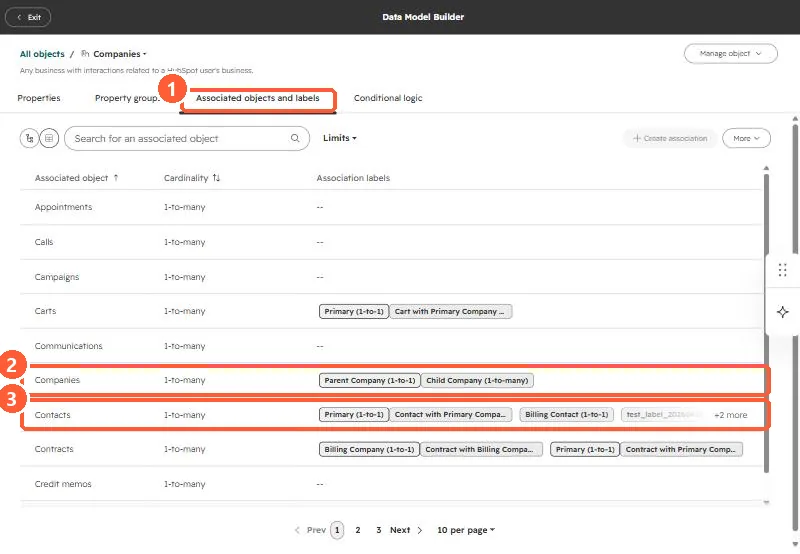The image size is (800, 554).
Task: Click the Calls row name
Action: coord(44,242)
